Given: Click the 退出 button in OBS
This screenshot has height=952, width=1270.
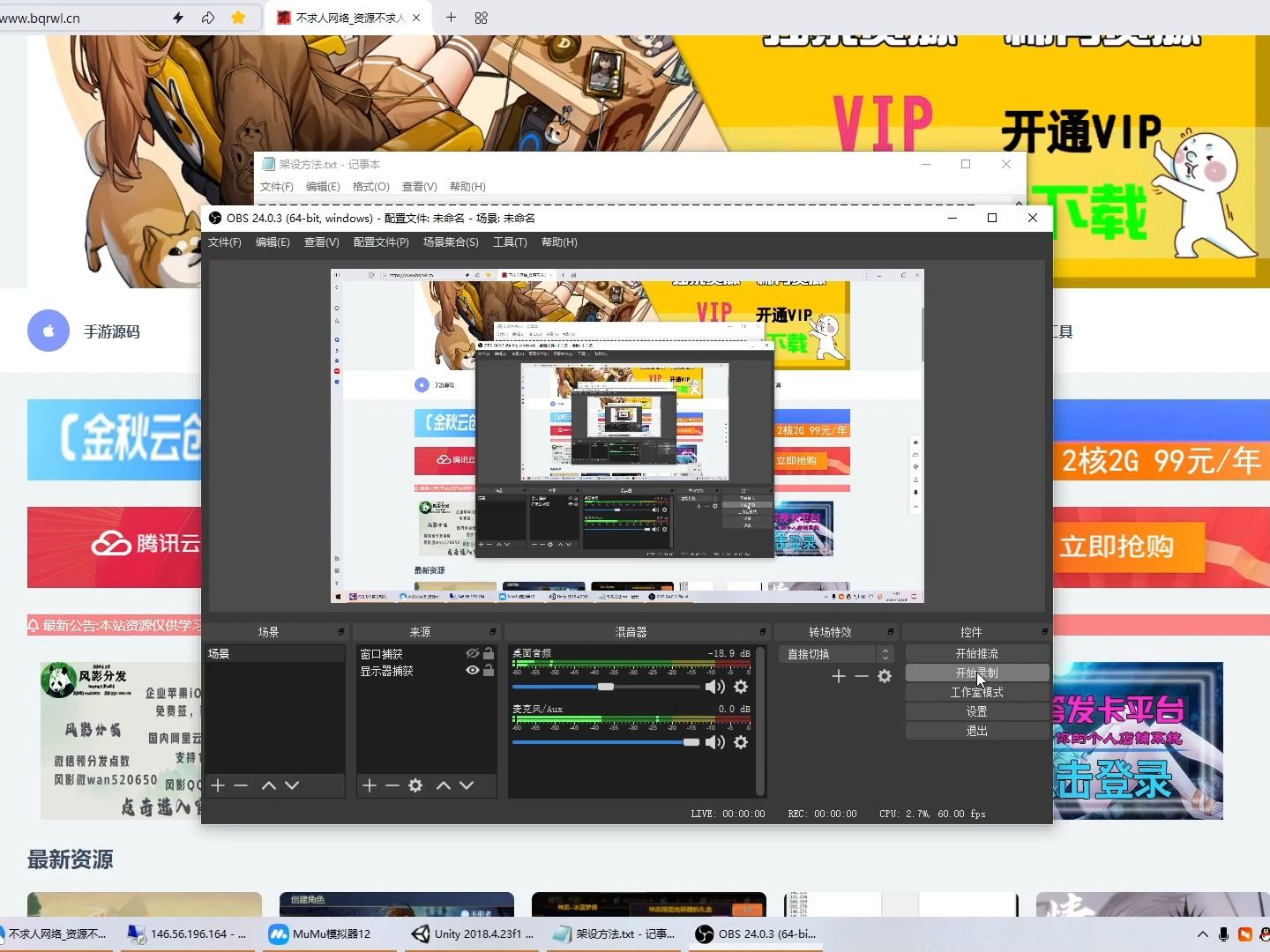Looking at the screenshot, I should (x=977, y=731).
